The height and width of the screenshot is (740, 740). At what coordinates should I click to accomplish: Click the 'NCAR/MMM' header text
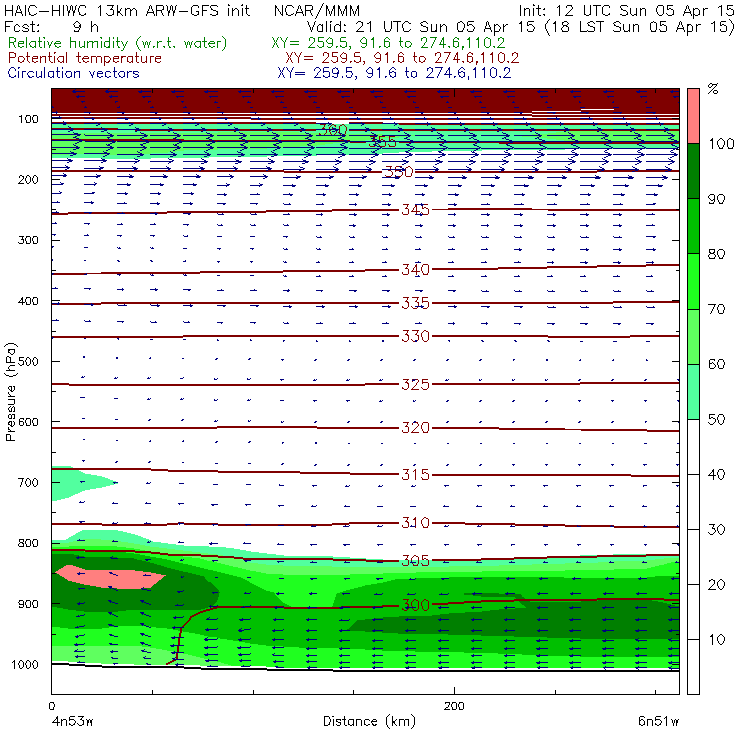(317, 10)
